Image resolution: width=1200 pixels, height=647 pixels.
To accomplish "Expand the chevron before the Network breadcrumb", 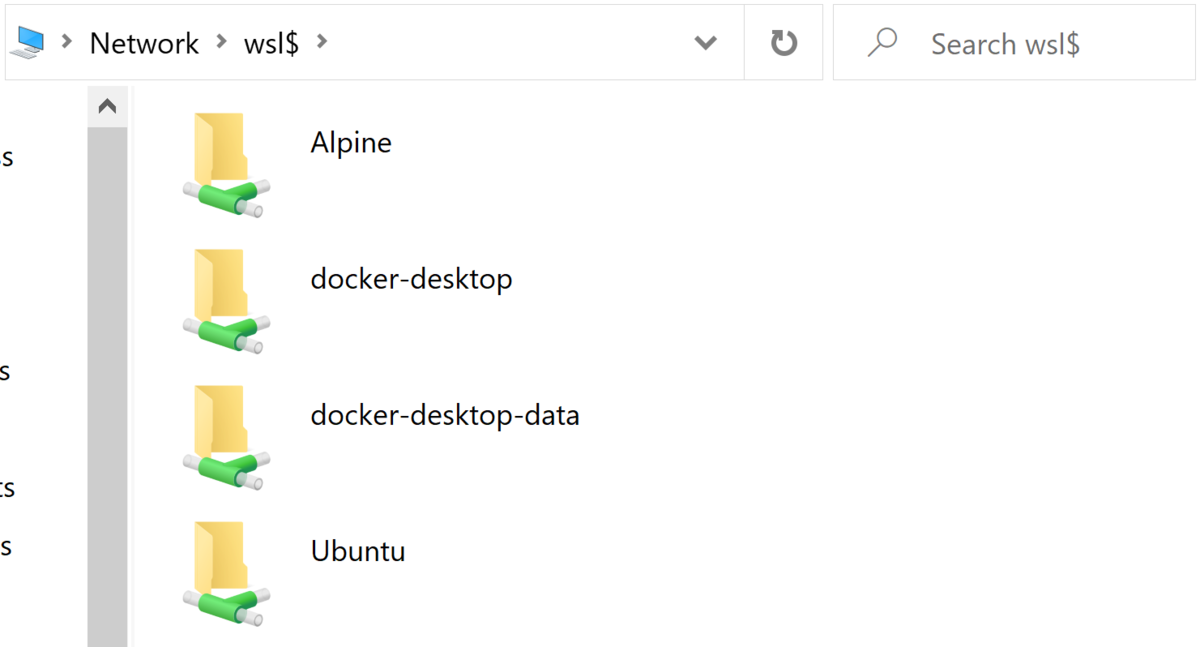I will coord(67,43).
